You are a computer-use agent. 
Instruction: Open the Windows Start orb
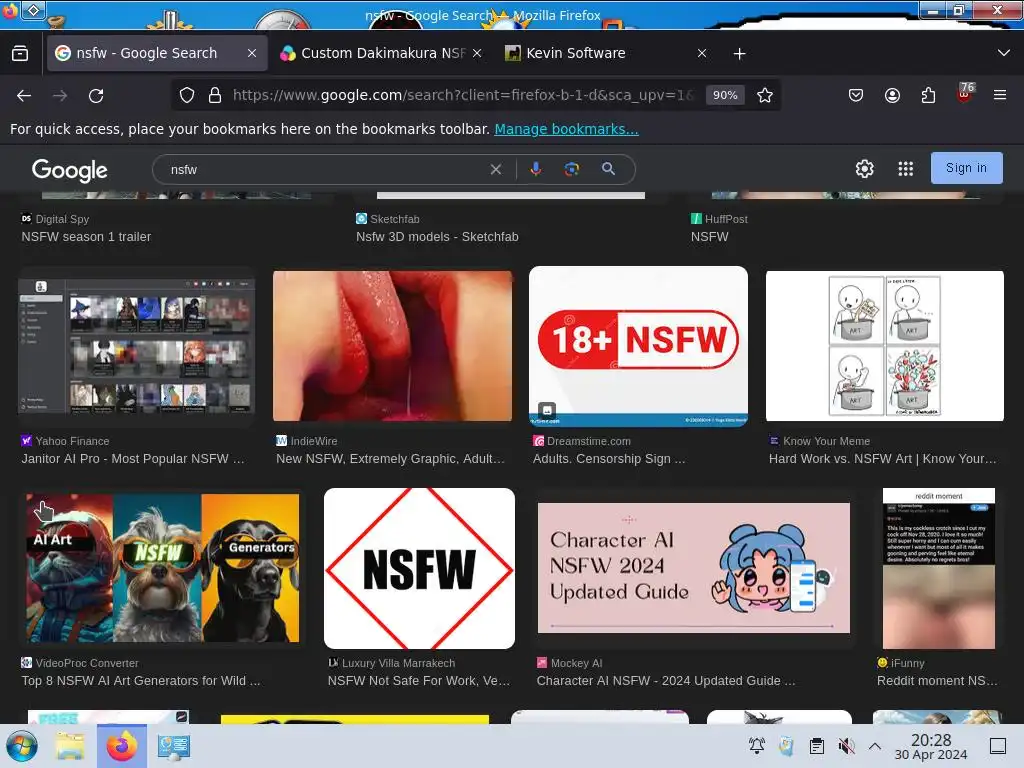[x=22, y=746]
